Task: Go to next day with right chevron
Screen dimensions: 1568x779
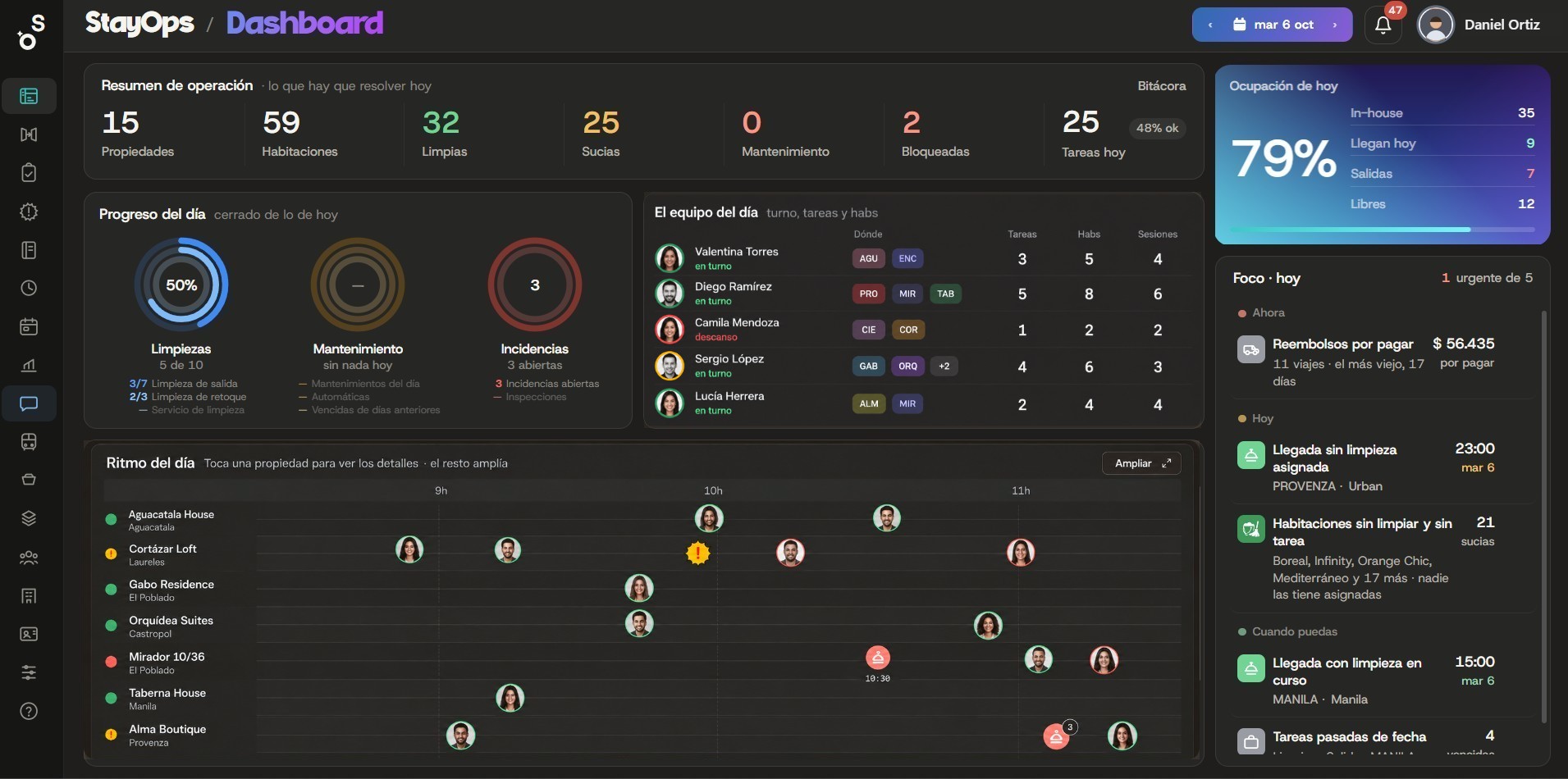Action: [x=1335, y=25]
